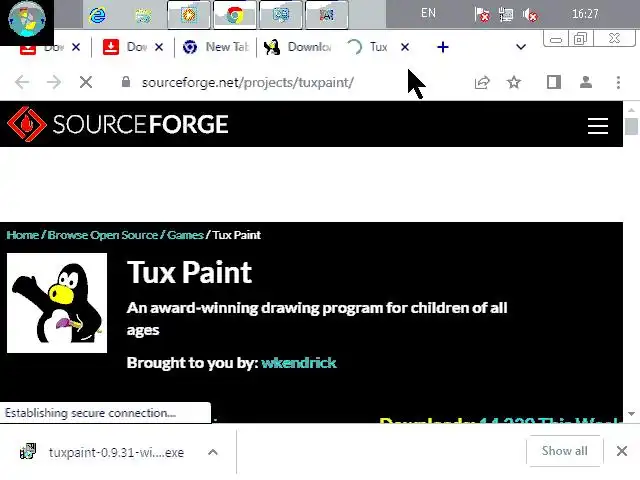The height and width of the screenshot is (480, 640).
Task: Focus the sourceforge.net address bar
Action: click(247, 82)
